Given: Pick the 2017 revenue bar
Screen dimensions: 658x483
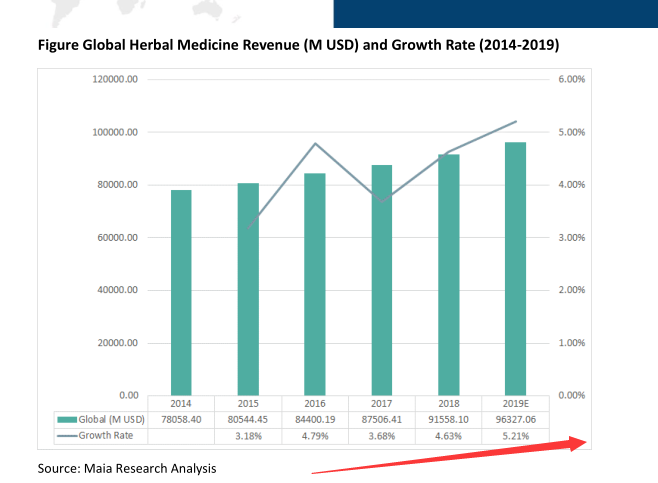Looking at the screenshot, I should tap(382, 280).
